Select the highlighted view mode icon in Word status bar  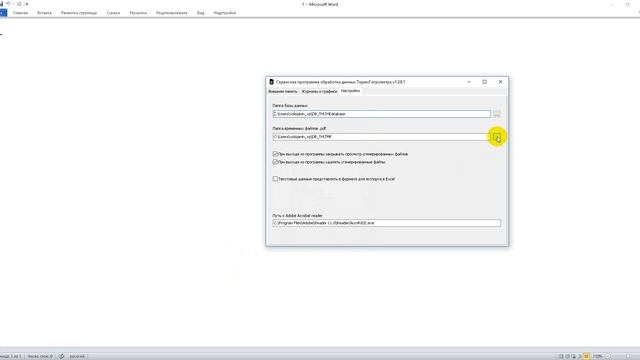click(586, 356)
